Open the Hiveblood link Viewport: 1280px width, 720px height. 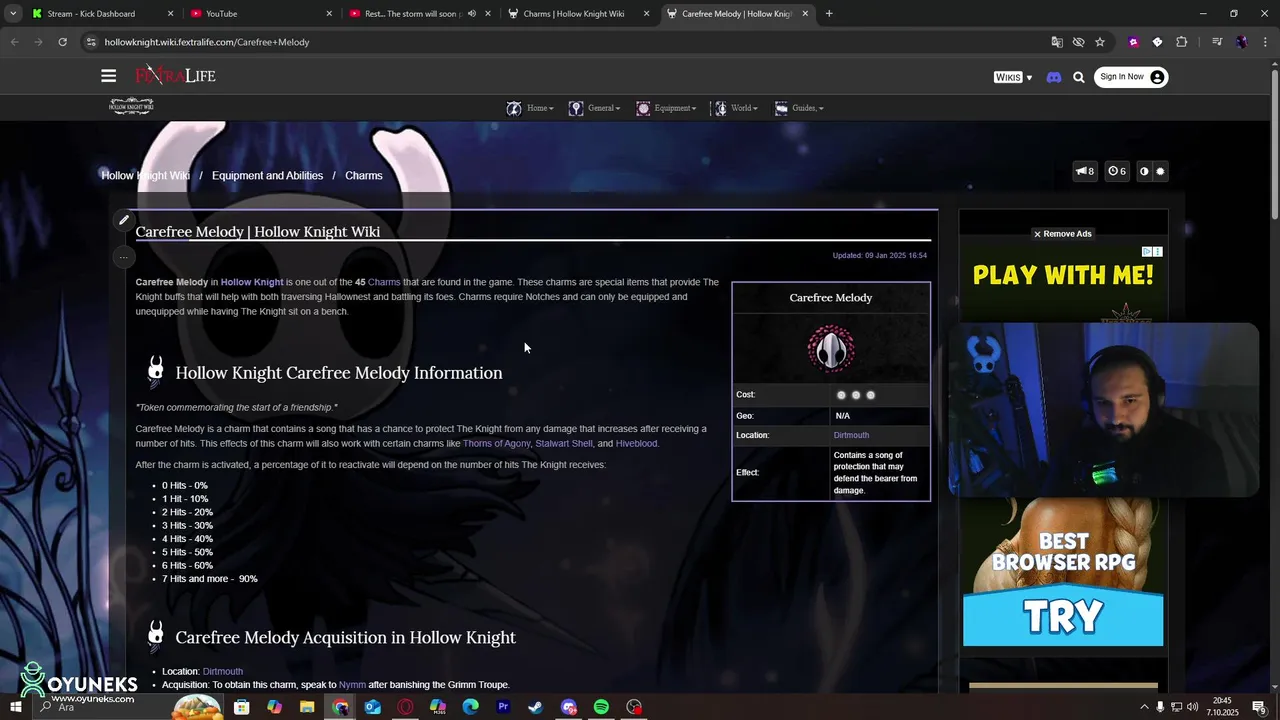click(x=636, y=443)
